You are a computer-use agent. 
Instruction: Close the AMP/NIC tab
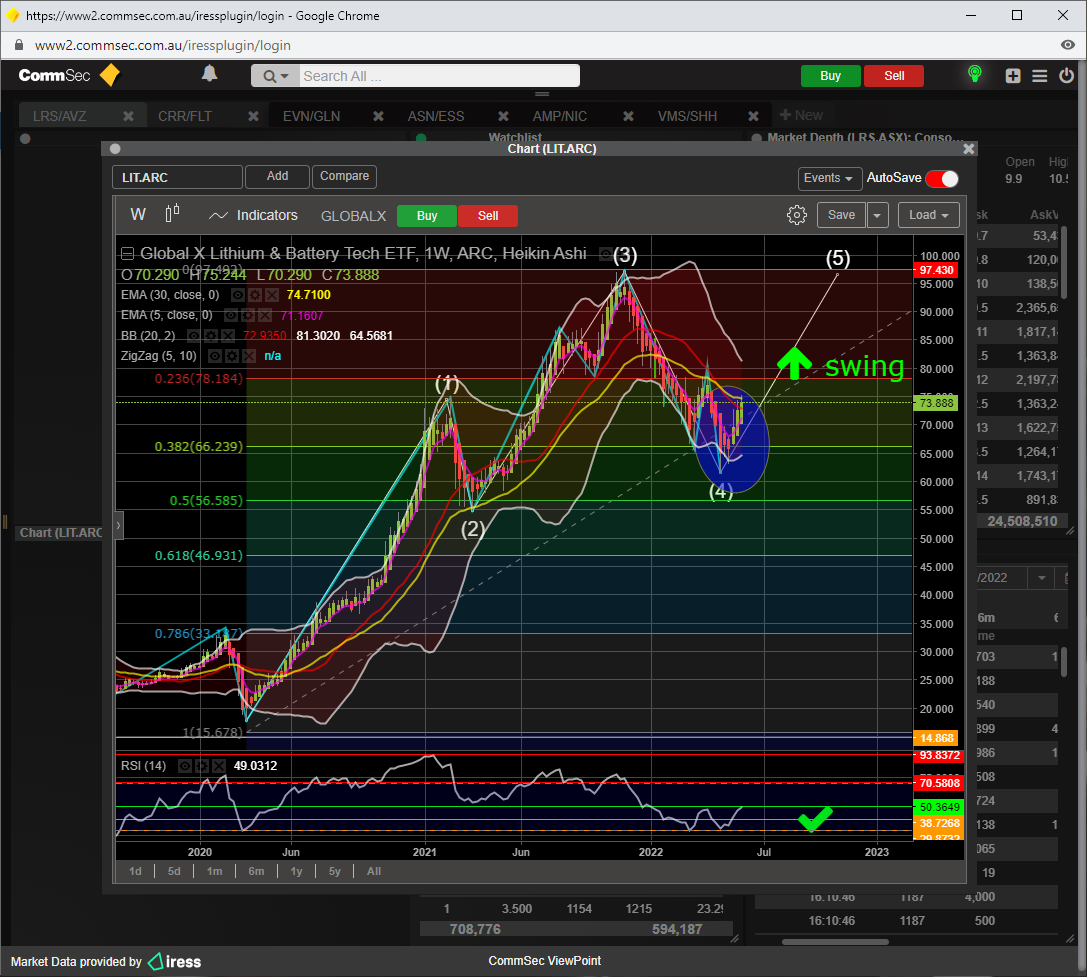628,116
